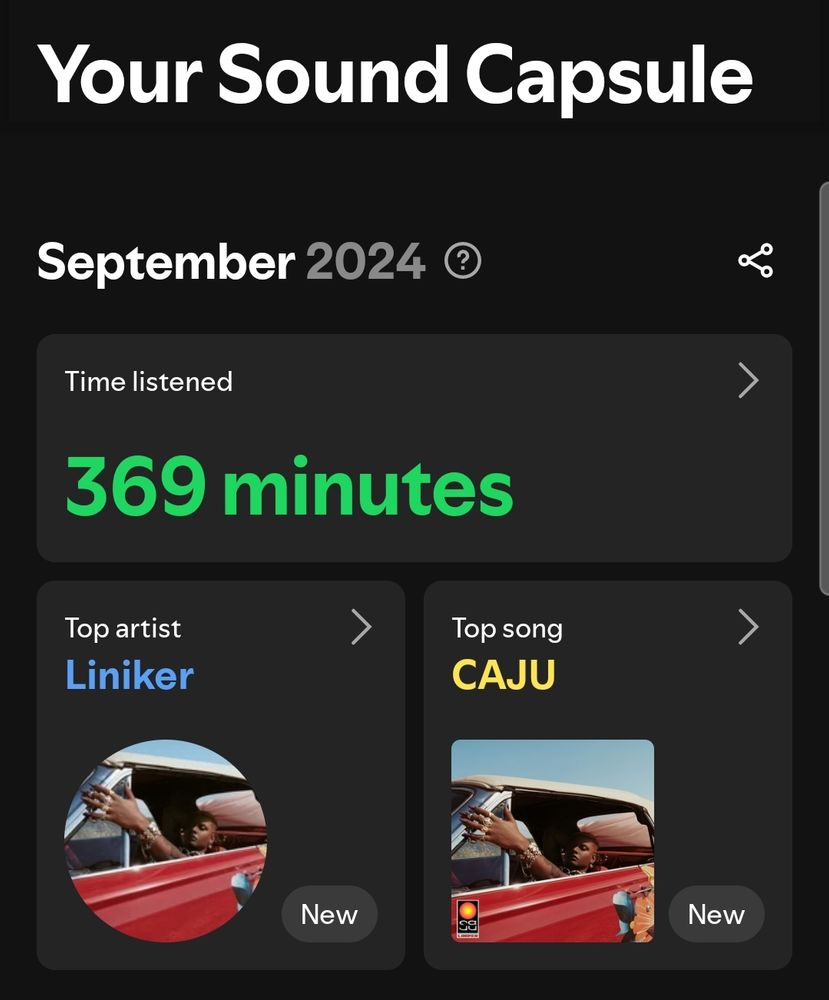Screen dimensions: 829x1000
Task: Open the question mark help icon
Action: tap(462, 261)
